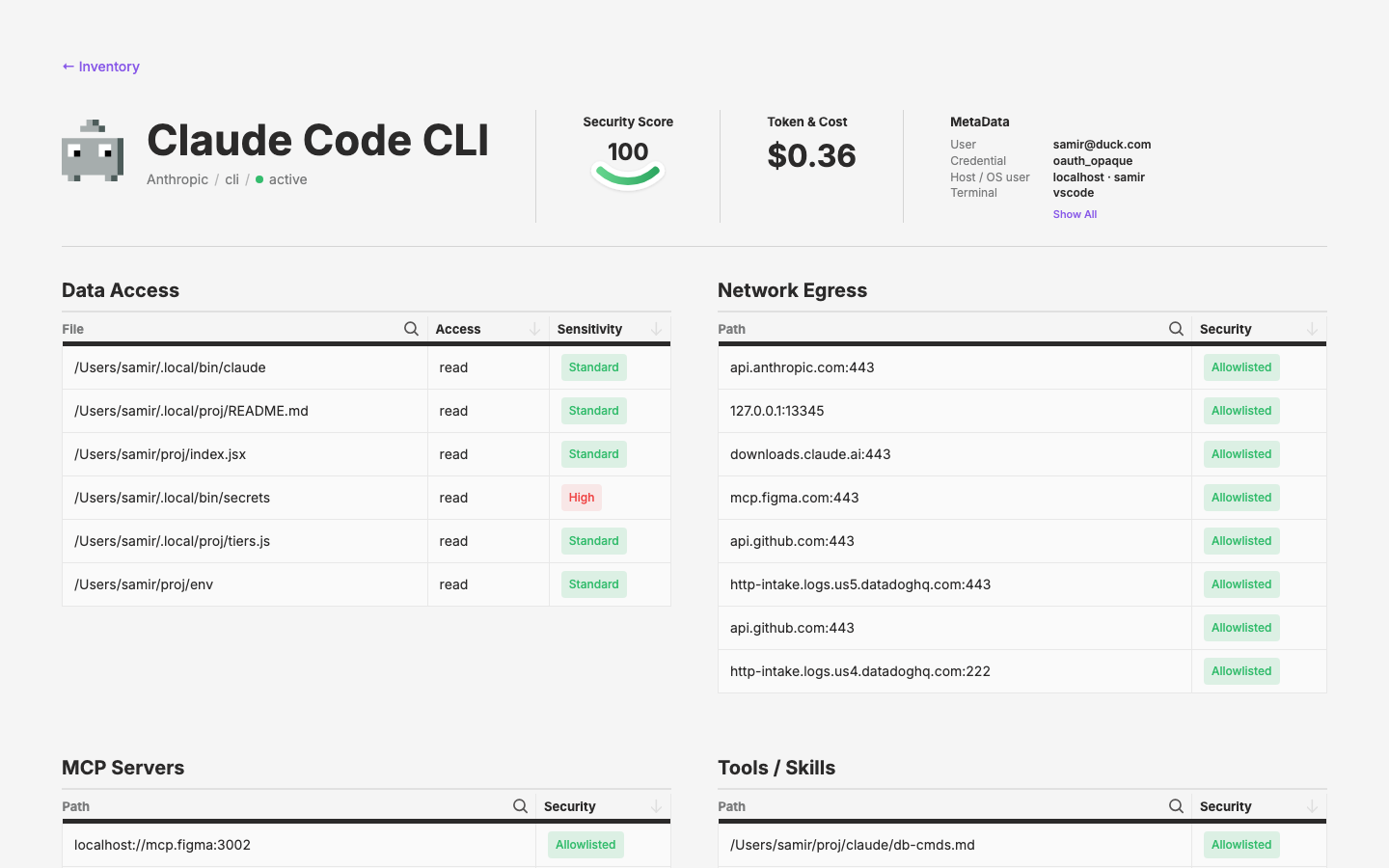The height and width of the screenshot is (868, 1389).
Task: Select the /Users/samir/.local/bin/claude file row
Action: 367,367
